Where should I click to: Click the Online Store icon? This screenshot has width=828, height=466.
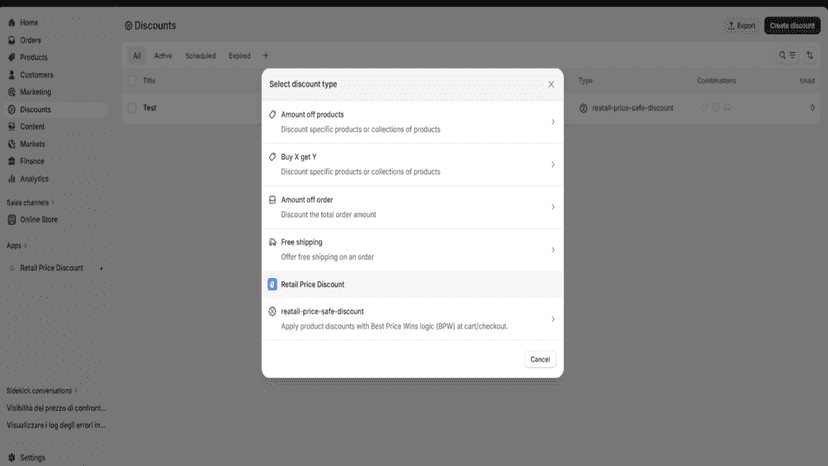12,219
